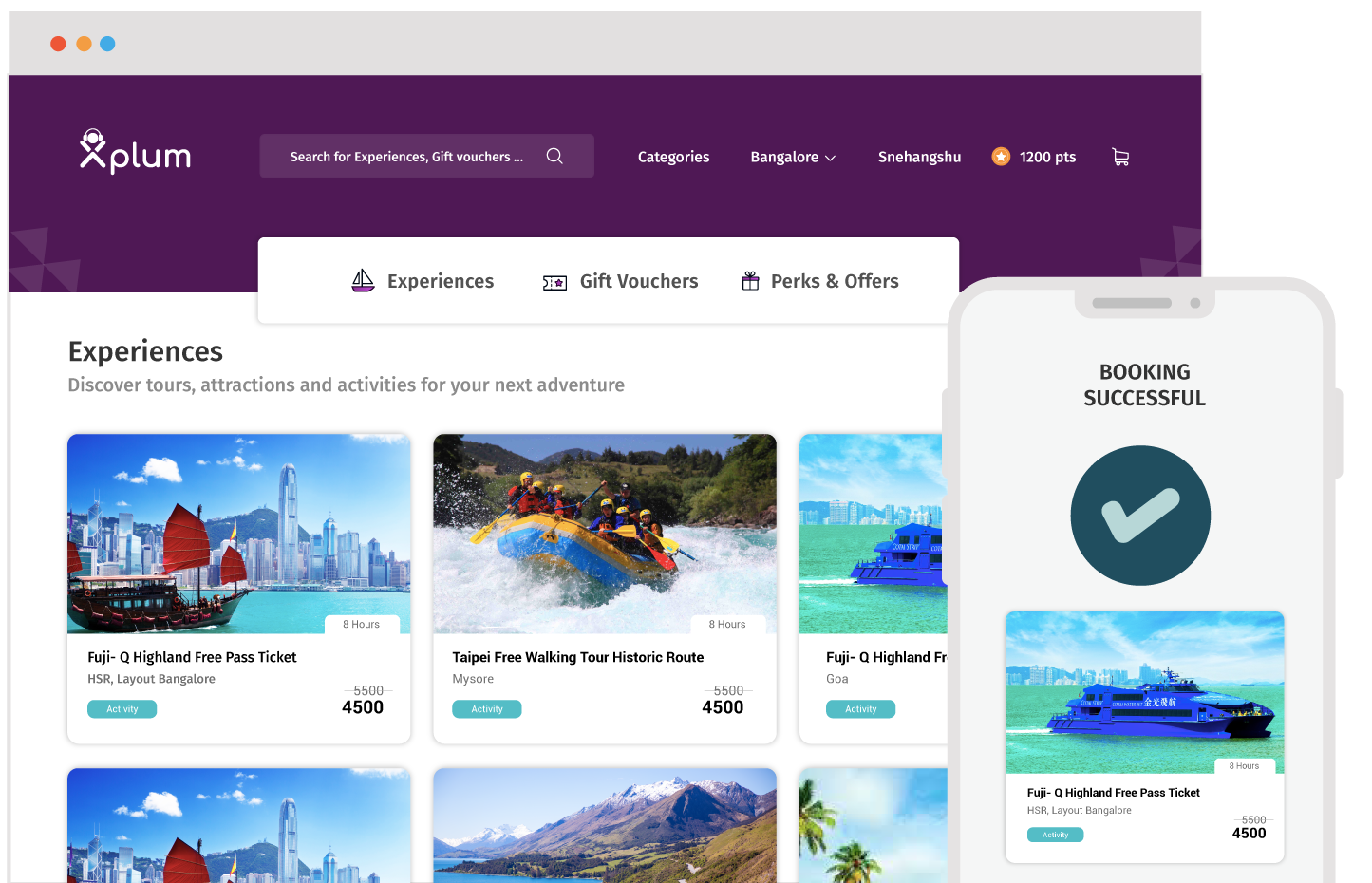Click the orange window control dot
The width and height of the screenshot is (1372, 883).
tap(84, 44)
